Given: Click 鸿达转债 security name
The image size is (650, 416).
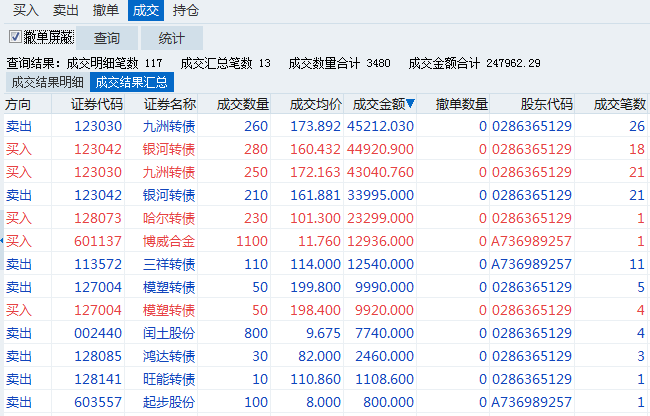Looking at the screenshot, I should pos(169,356).
